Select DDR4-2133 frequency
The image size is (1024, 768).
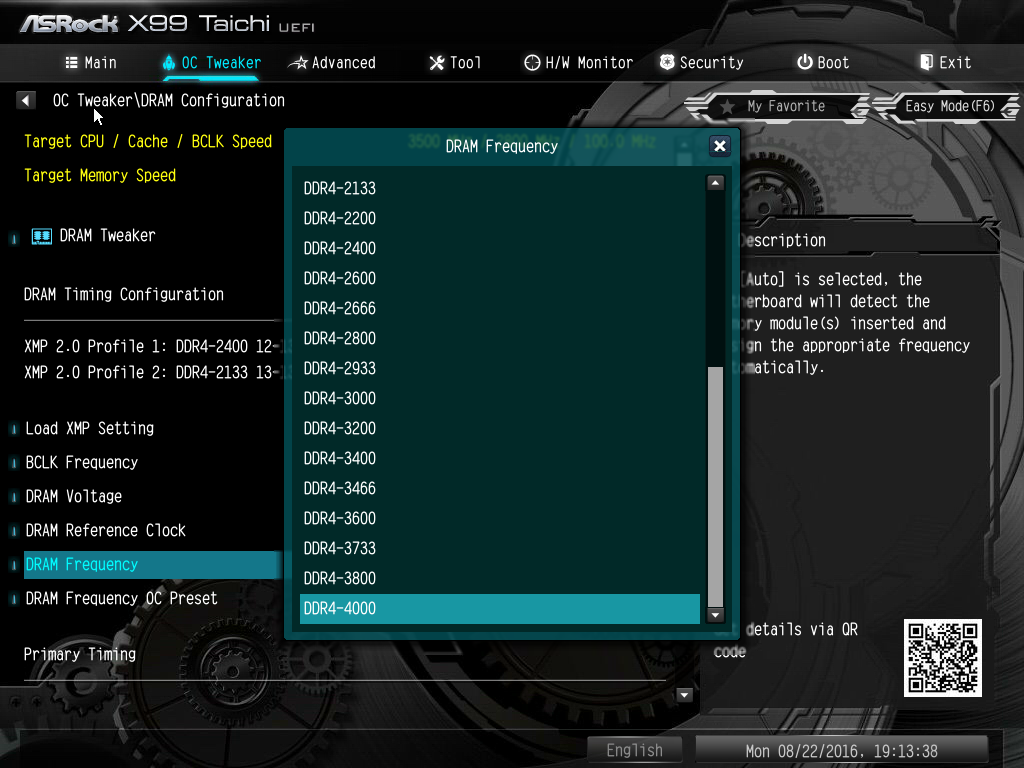point(500,188)
